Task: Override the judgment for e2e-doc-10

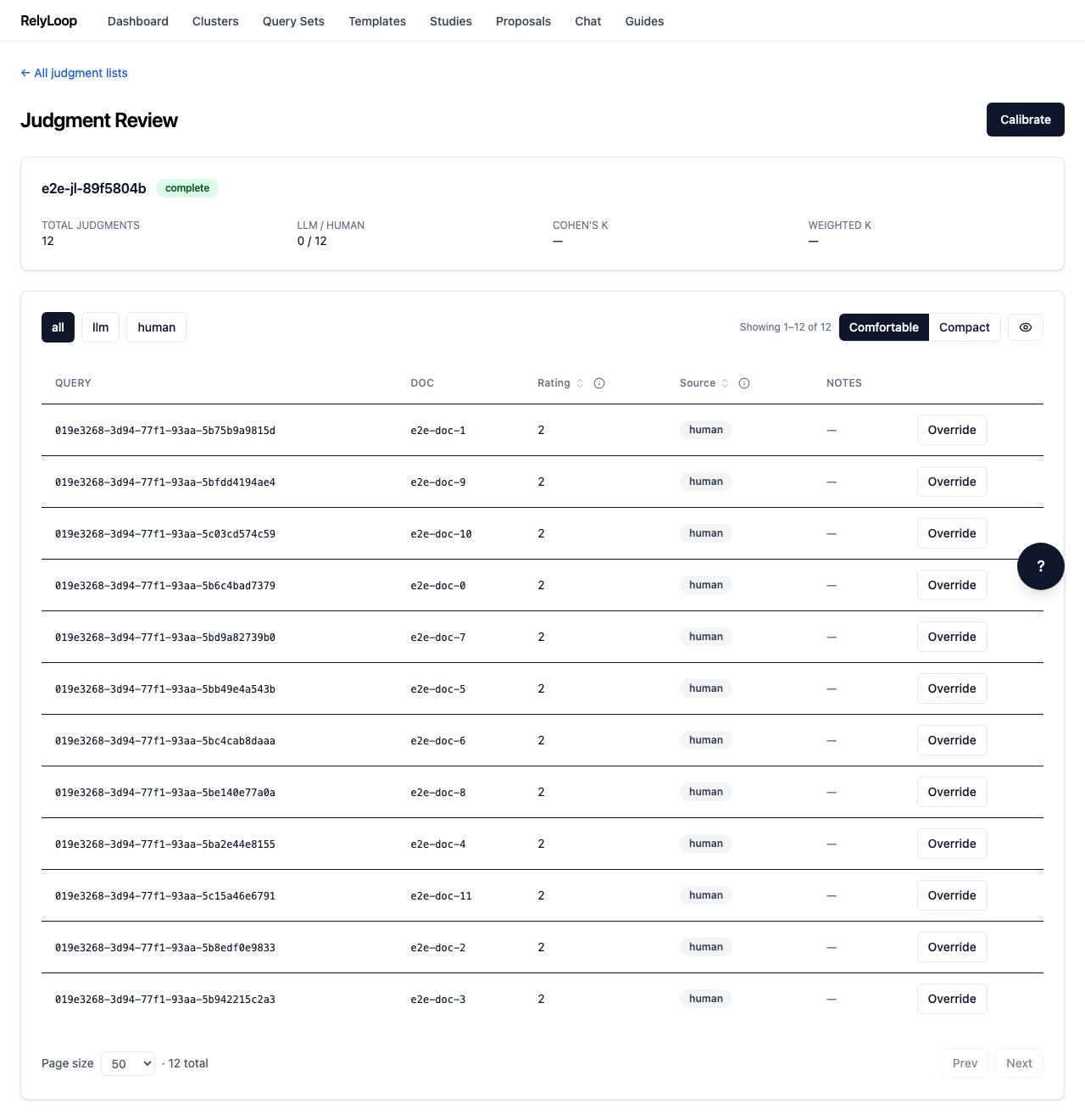Action: tap(952, 533)
